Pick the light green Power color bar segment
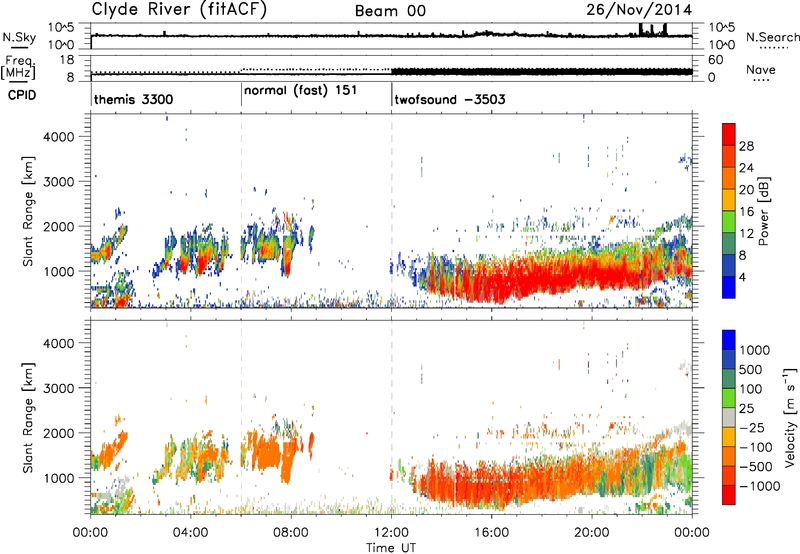 729,221
